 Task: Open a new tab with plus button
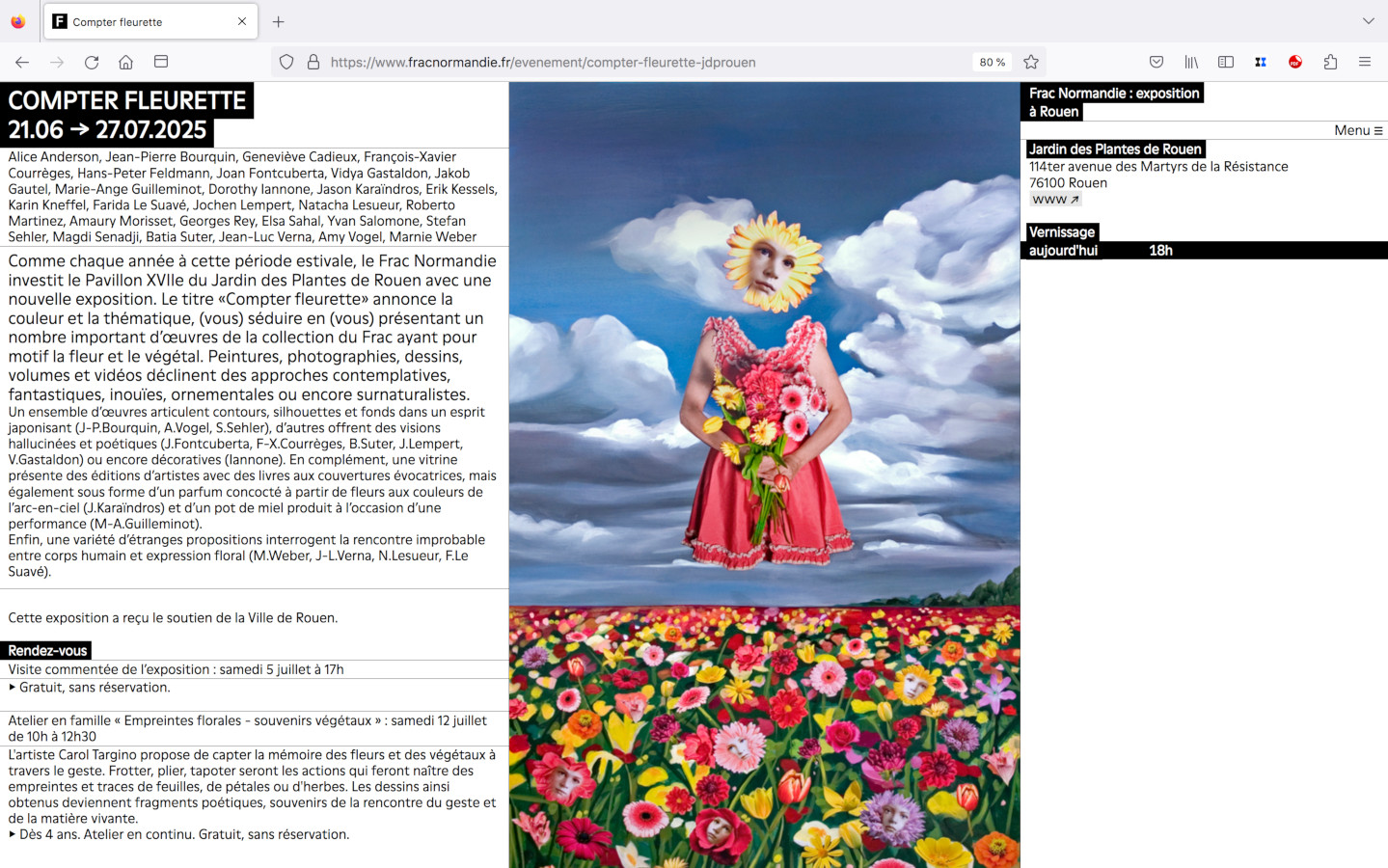click(x=279, y=21)
